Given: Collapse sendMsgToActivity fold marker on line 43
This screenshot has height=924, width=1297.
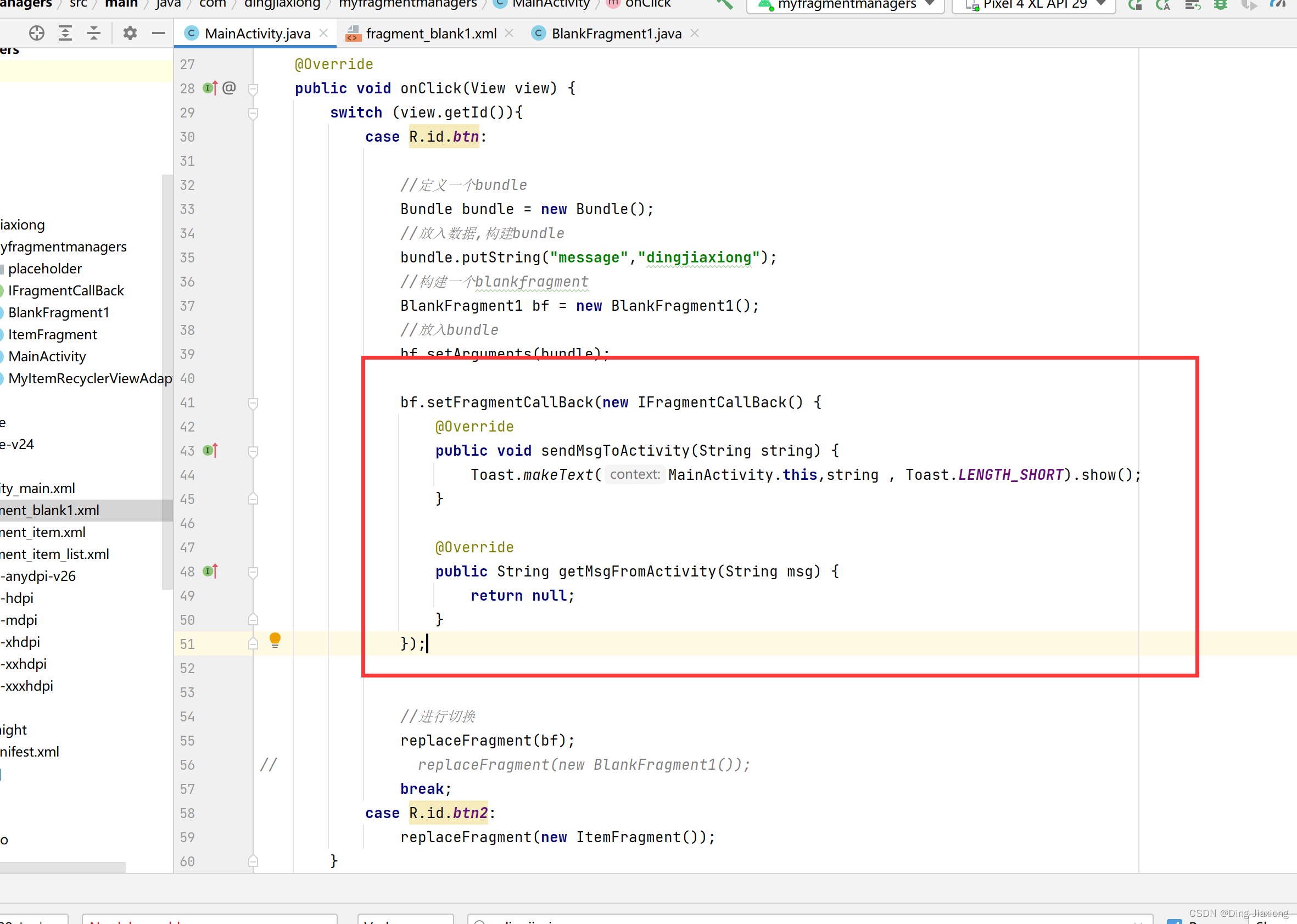Looking at the screenshot, I should click(x=253, y=452).
